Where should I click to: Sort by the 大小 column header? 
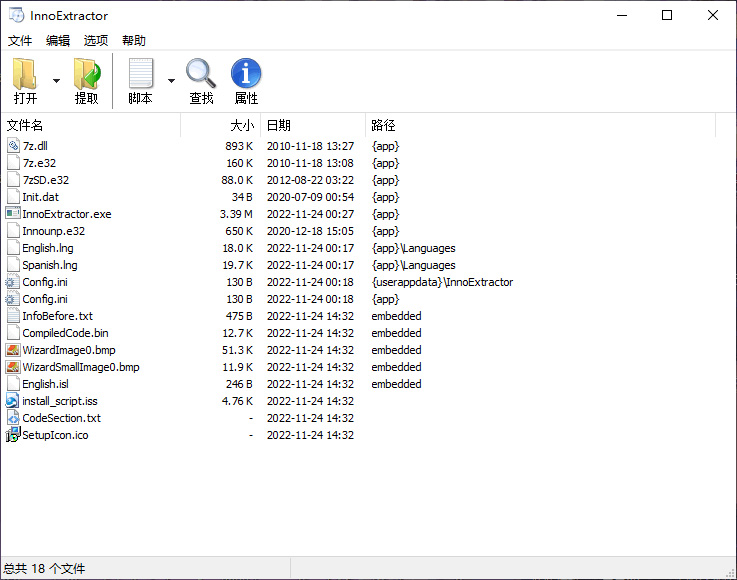[220, 125]
